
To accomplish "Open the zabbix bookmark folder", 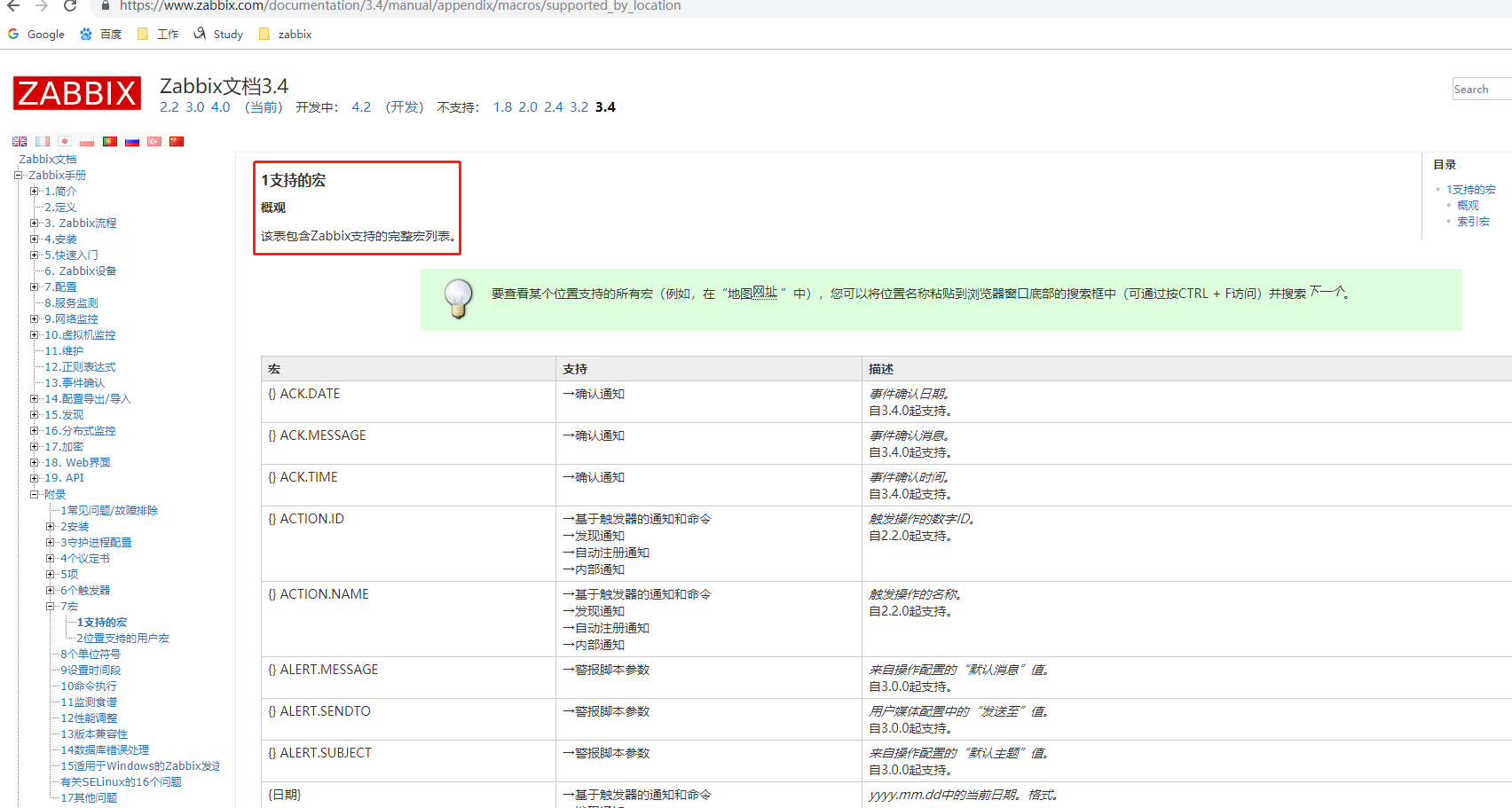I will [x=285, y=34].
